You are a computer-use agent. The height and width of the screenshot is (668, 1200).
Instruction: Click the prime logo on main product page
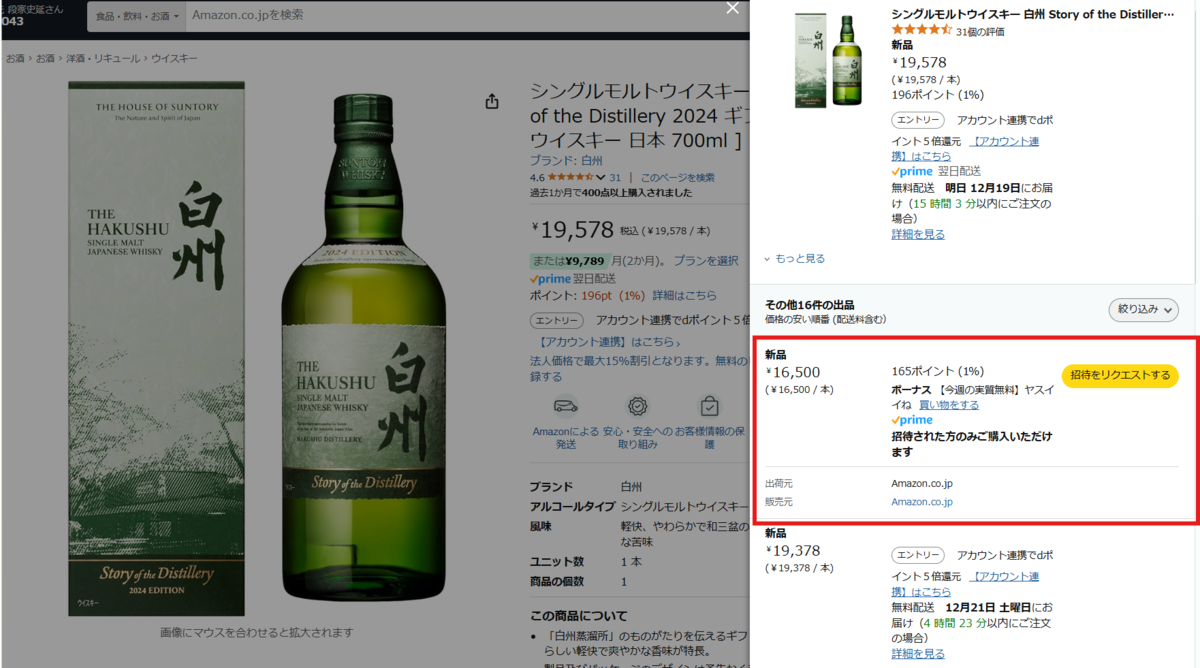click(x=550, y=279)
